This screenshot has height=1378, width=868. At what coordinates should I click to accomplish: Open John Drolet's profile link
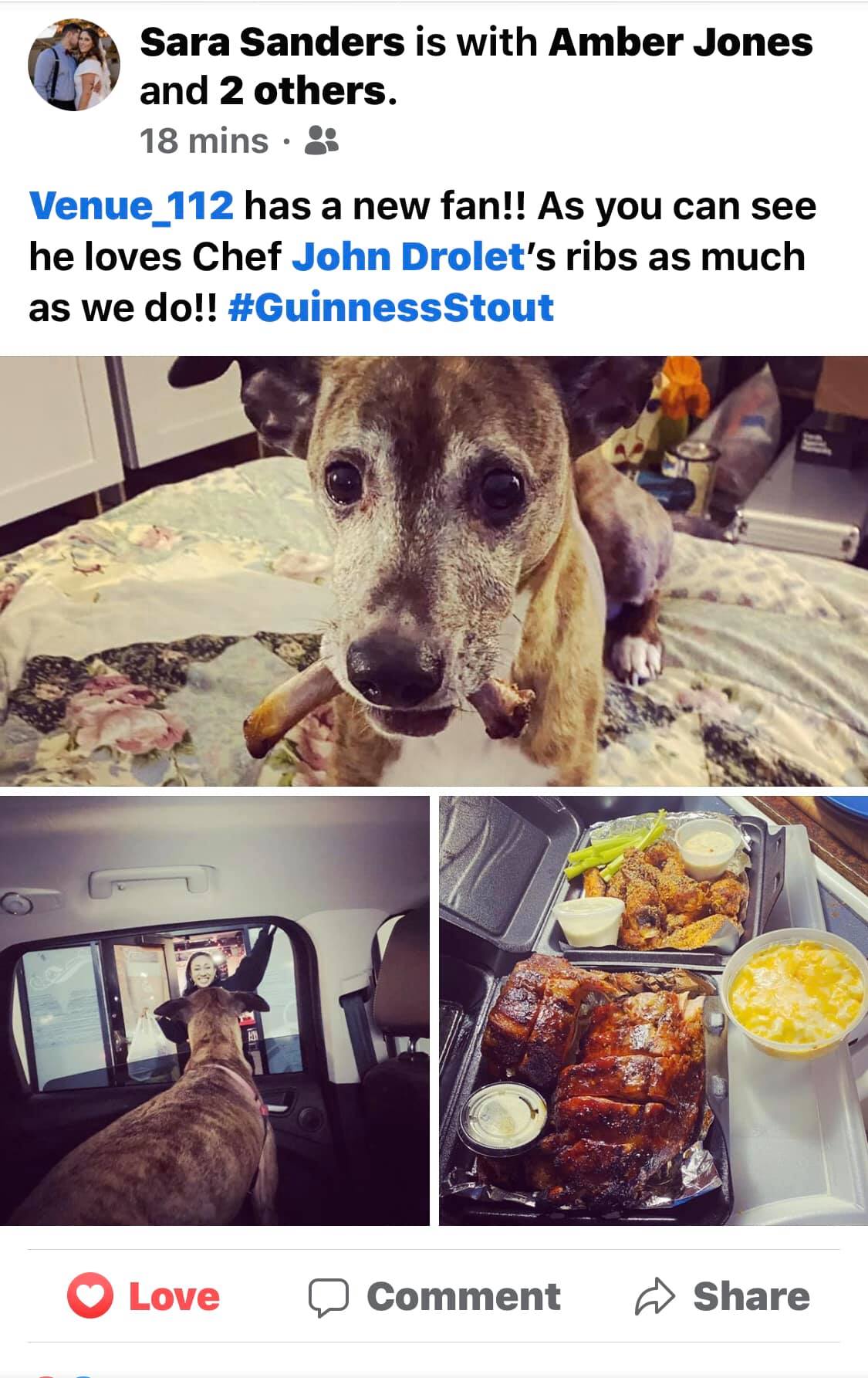pos(409,256)
